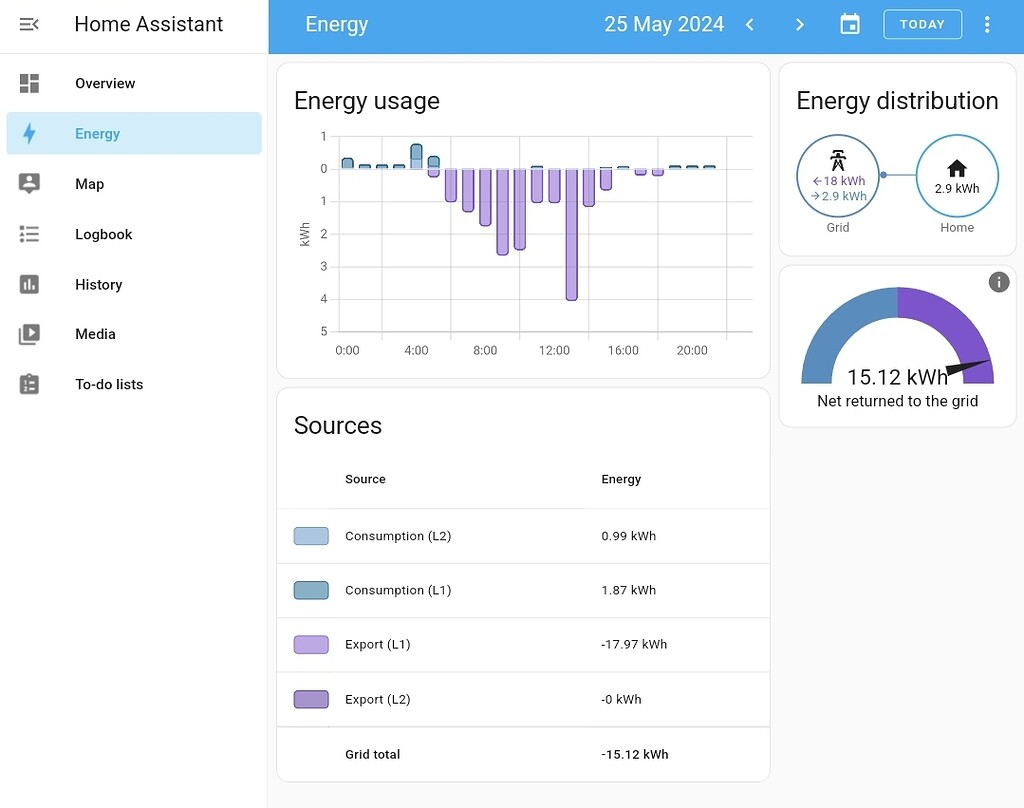Image resolution: width=1024 pixels, height=808 pixels.
Task: Open the date picker calendar icon
Action: 850,24
